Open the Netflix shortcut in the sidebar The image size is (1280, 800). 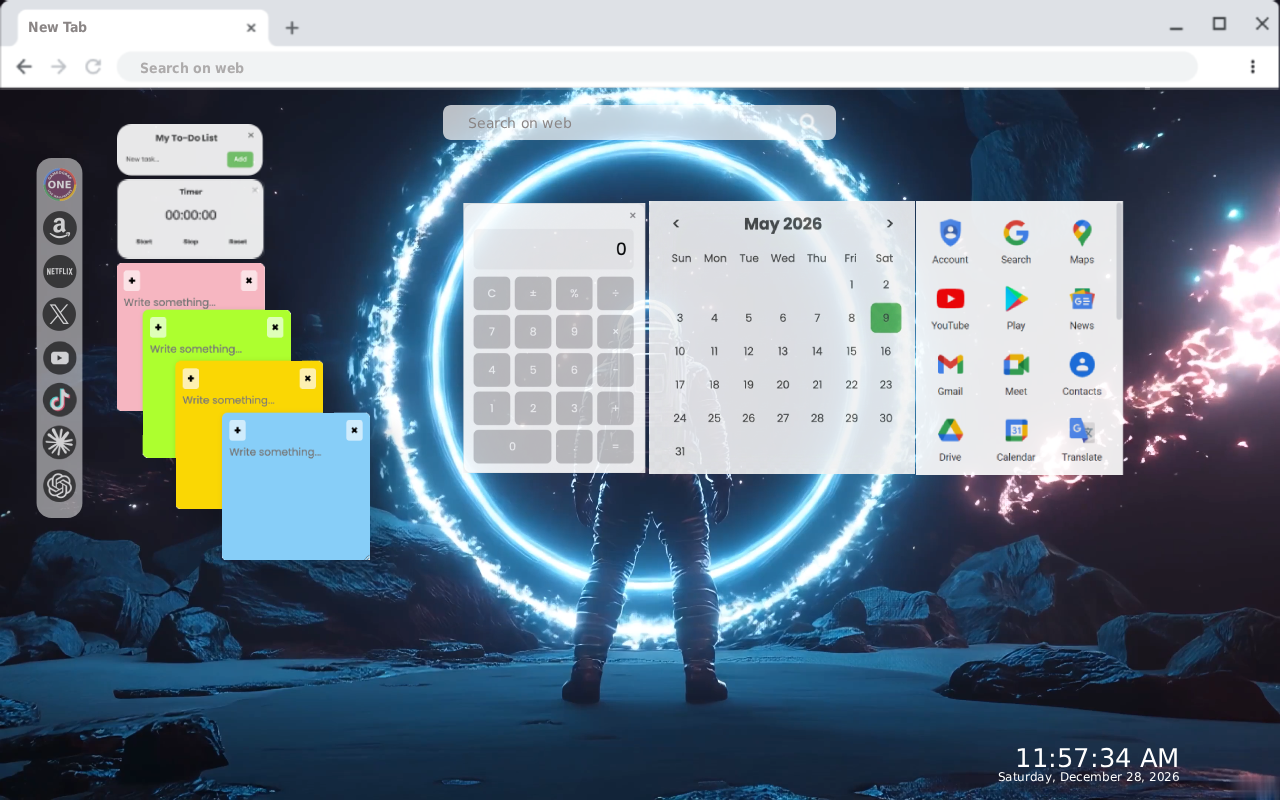pos(59,271)
